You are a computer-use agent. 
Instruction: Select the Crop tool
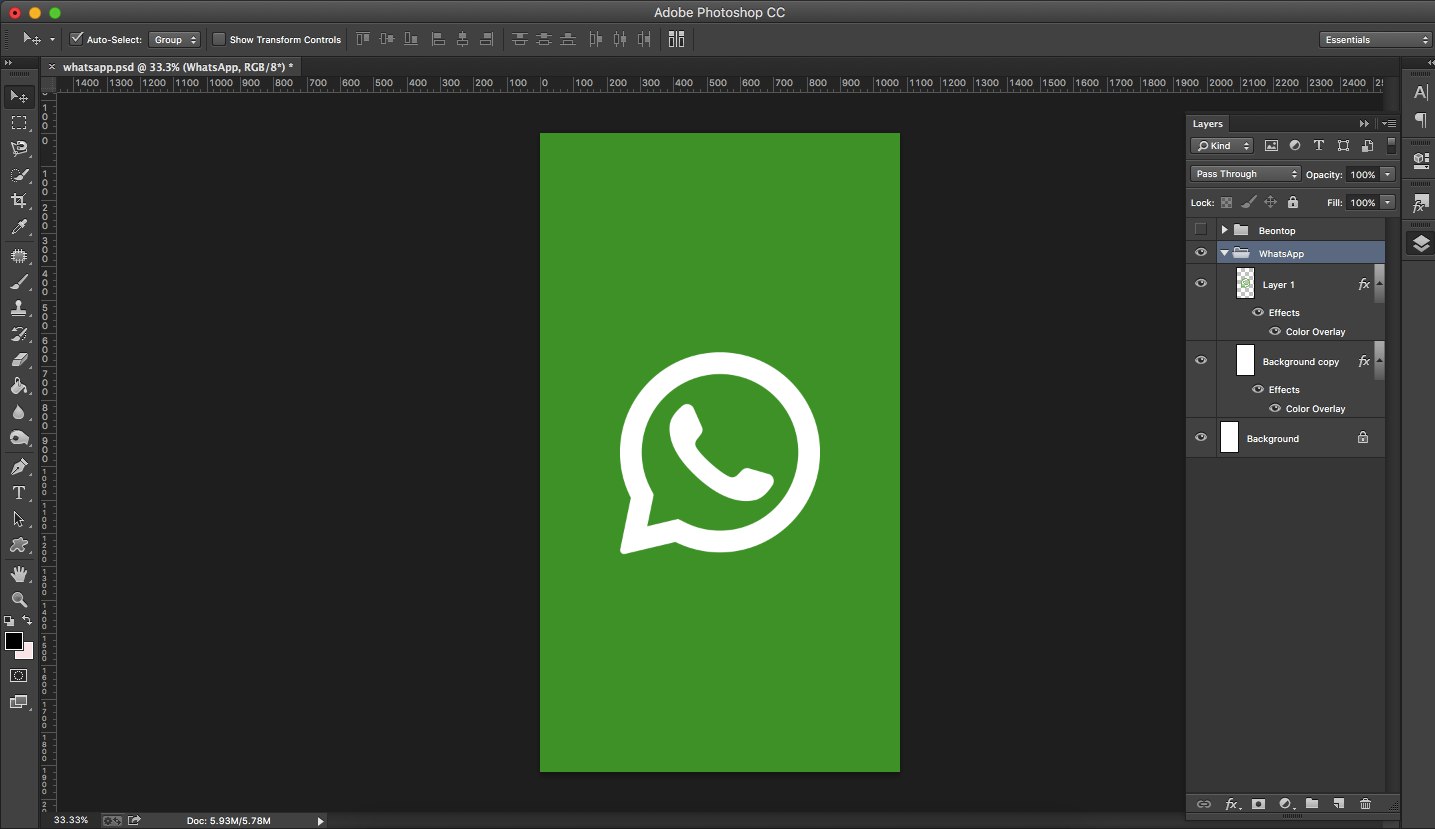tap(18, 200)
